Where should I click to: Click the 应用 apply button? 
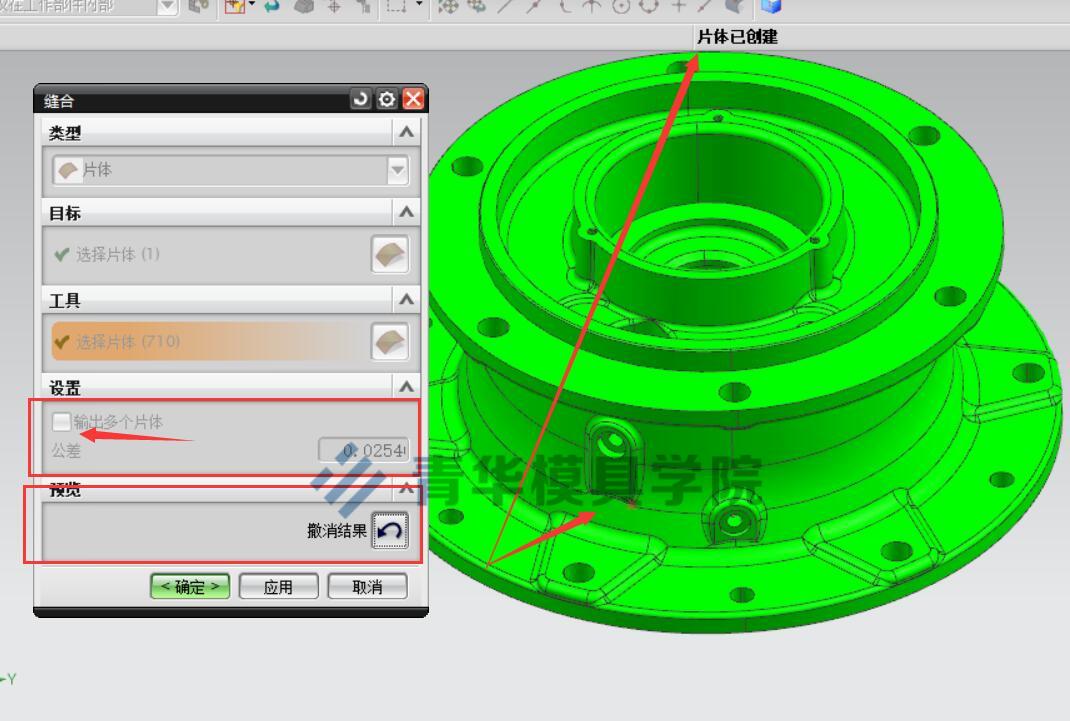click(x=278, y=587)
